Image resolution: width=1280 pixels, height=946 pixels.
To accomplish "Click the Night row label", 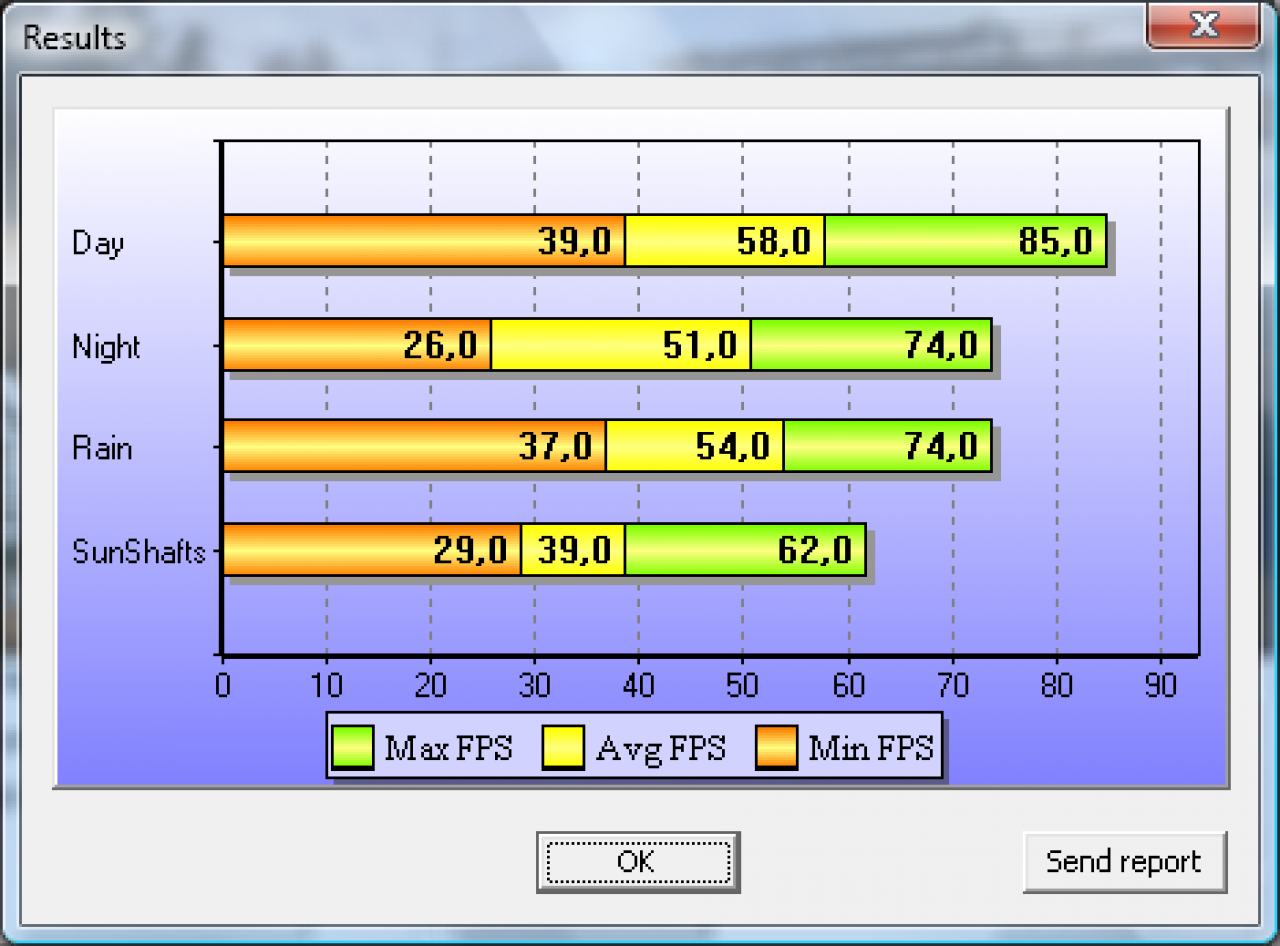I will point(106,347).
